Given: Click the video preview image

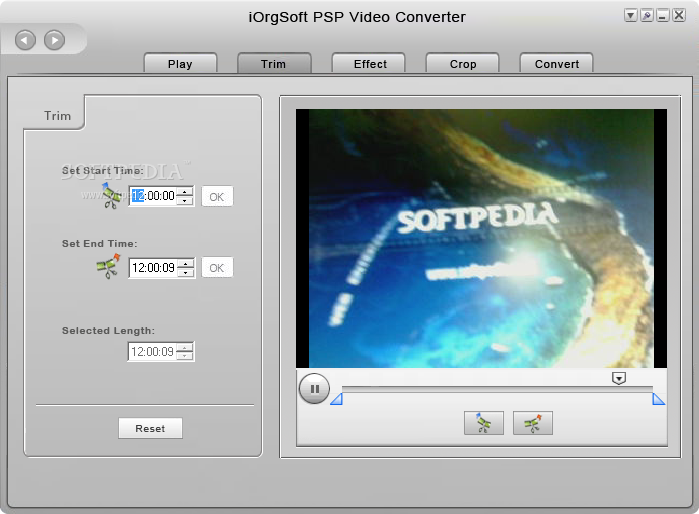Looking at the screenshot, I should tap(481, 238).
